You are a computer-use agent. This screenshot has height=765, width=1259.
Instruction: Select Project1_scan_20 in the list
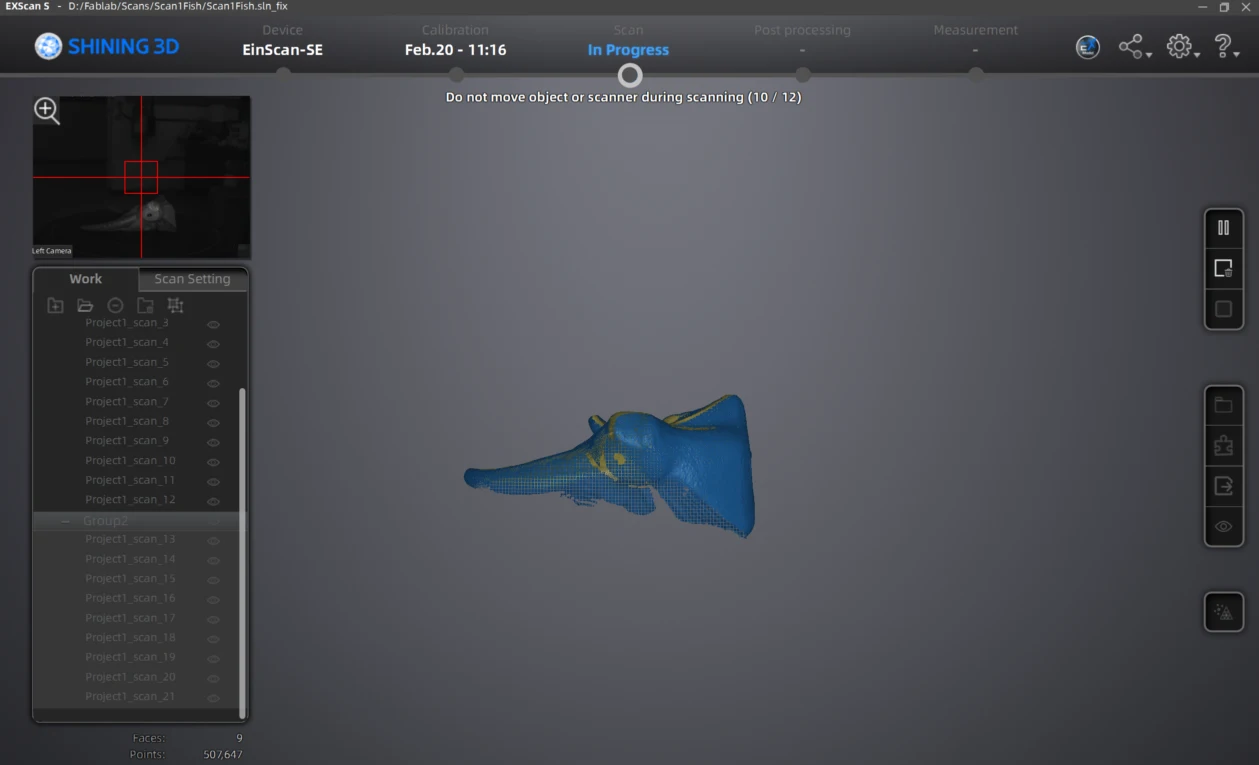pos(130,677)
